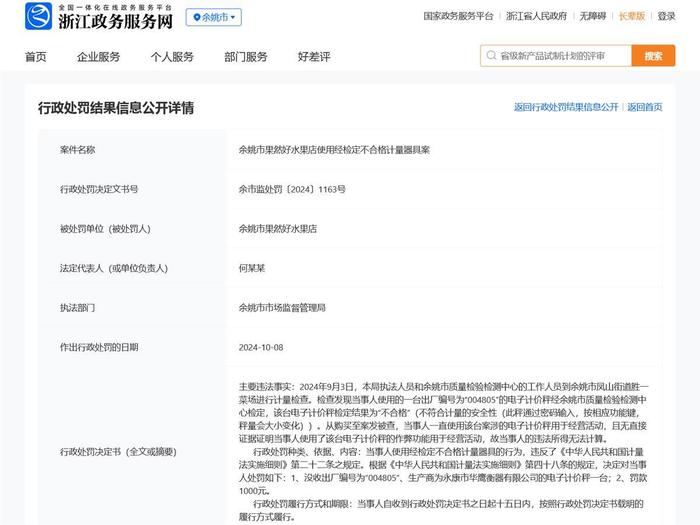Screen dimensions: 700x525
Task: Open the 余姚市 location dropdown
Action: [214, 17]
